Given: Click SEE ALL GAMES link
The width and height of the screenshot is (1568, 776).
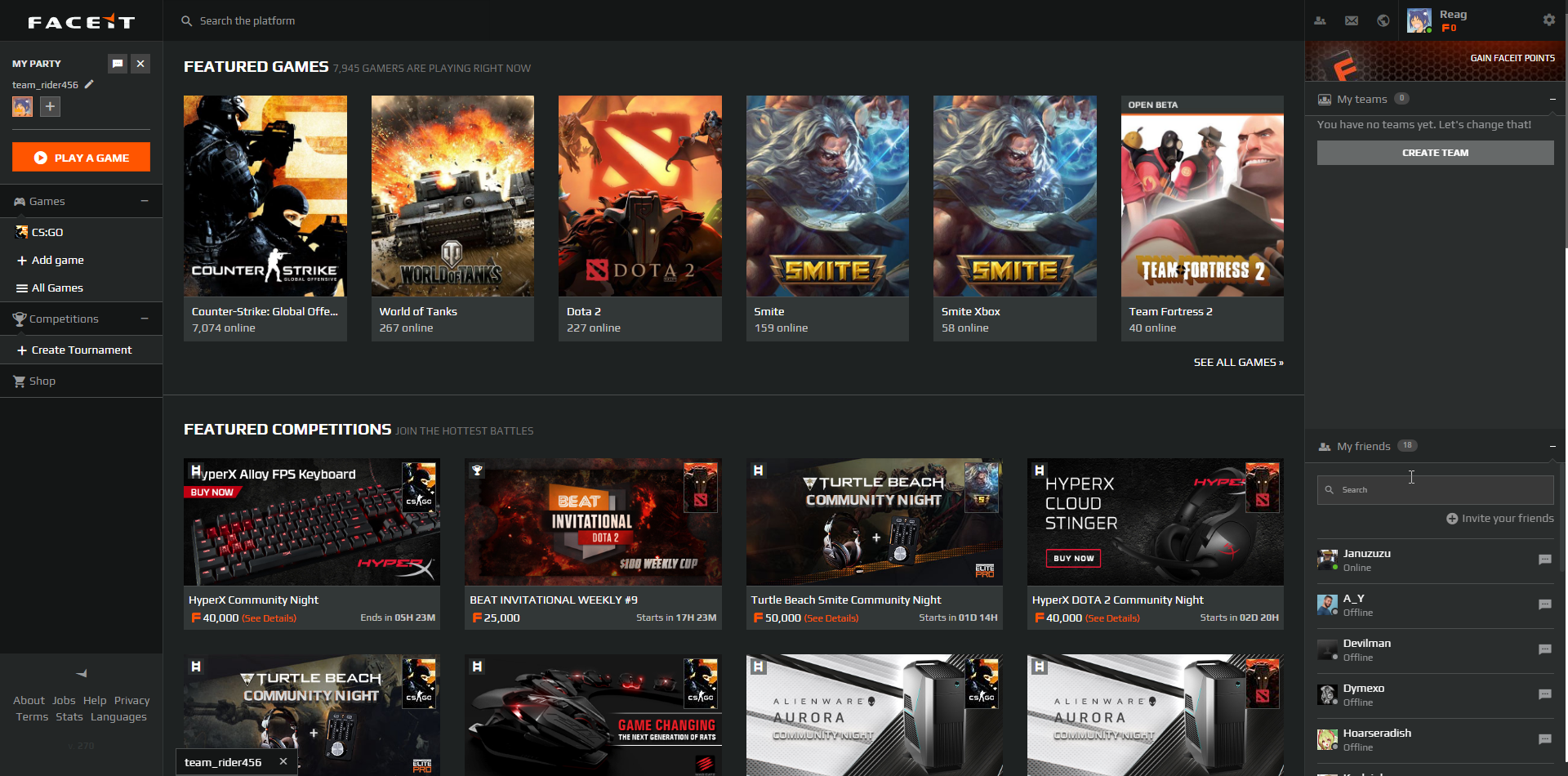Looking at the screenshot, I should [x=1238, y=362].
